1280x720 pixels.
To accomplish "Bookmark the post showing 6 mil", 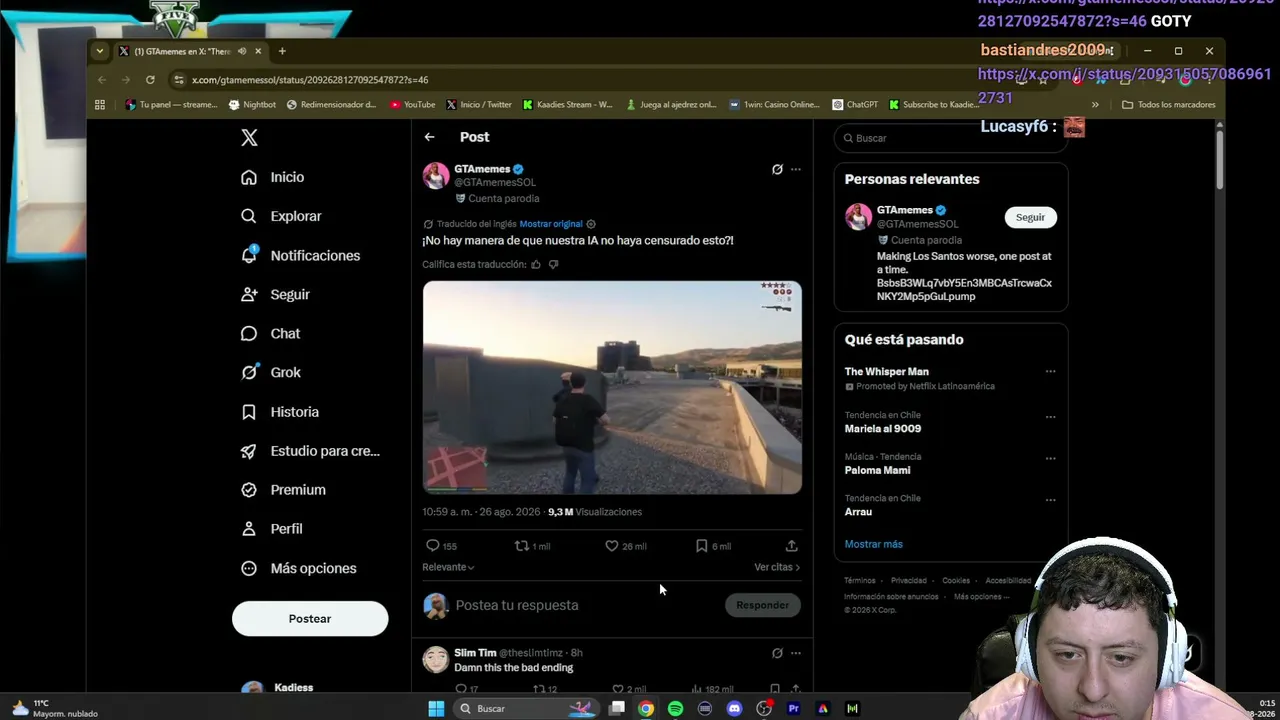I will click(x=702, y=546).
